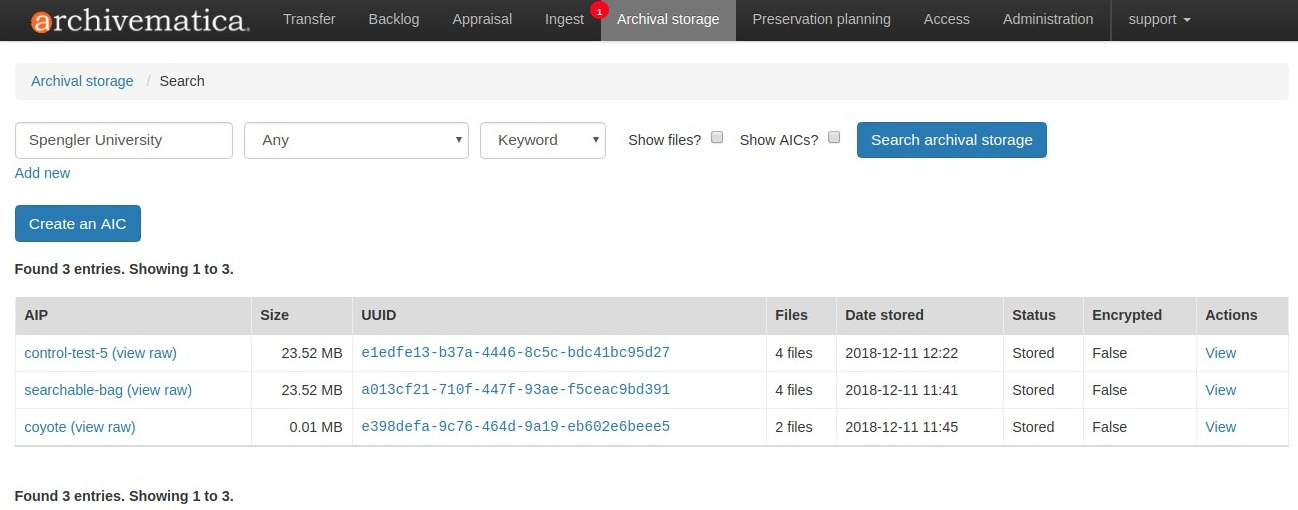The width and height of the screenshot is (1298, 510).
Task: Enable the Show AICs checkbox
Action: point(834,138)
